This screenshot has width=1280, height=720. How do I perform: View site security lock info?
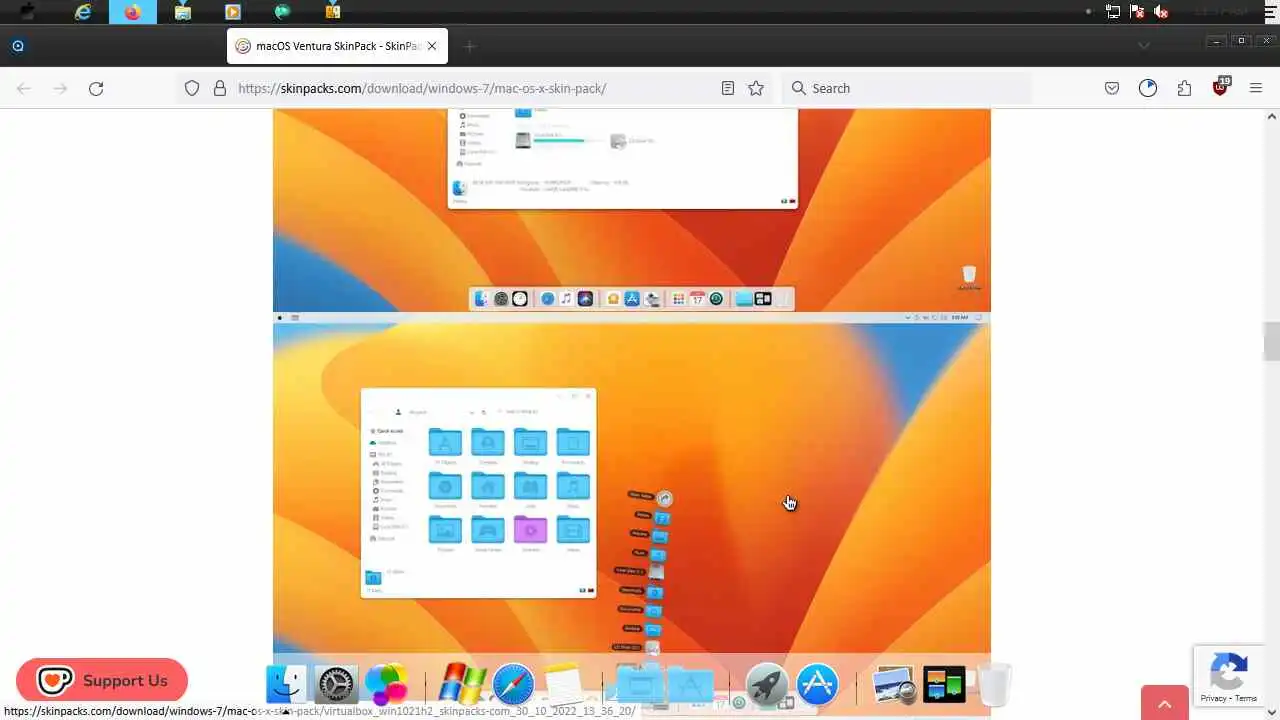pos(220,88)
